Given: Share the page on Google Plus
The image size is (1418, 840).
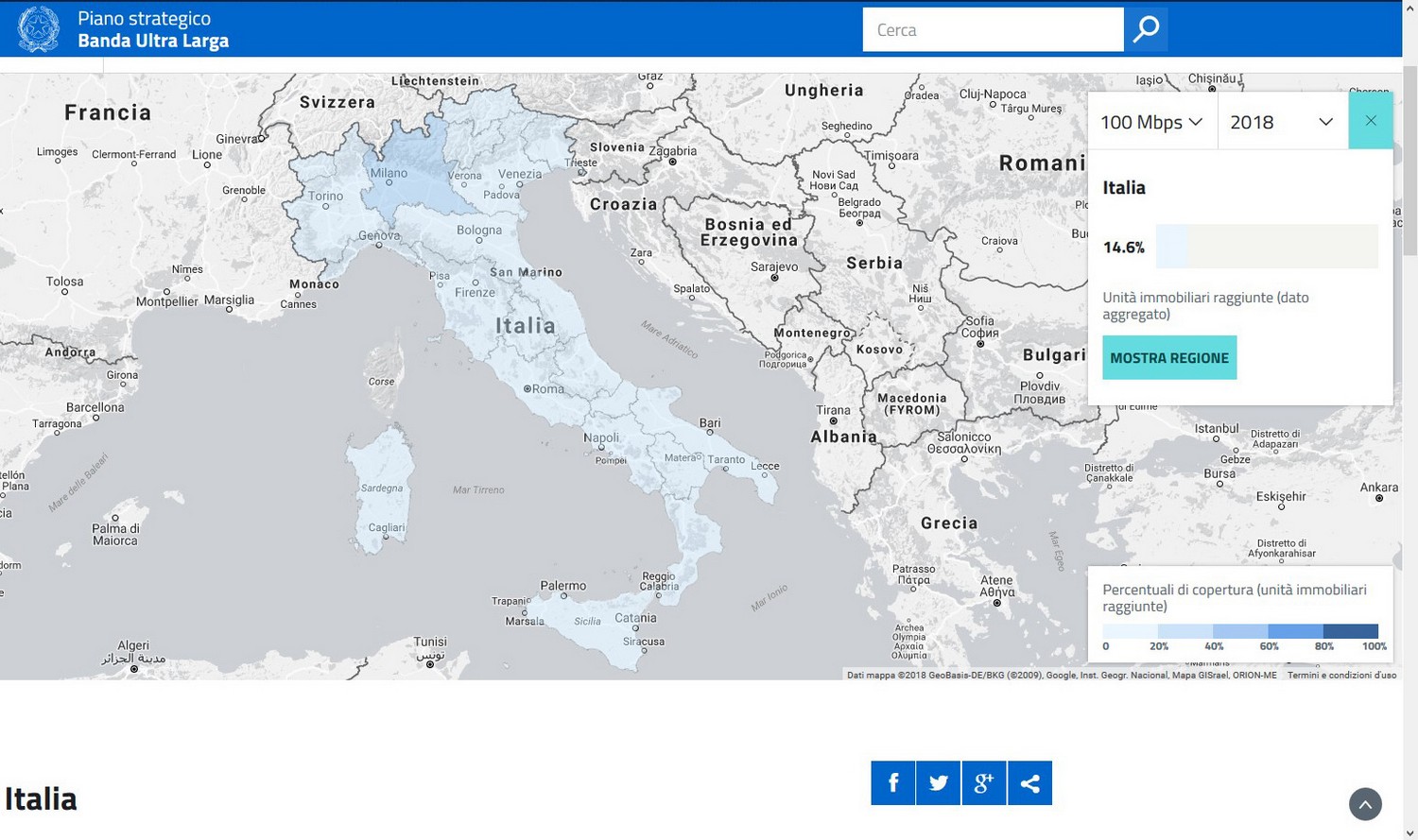Looking at the screenshot, I should coord(984,783).
